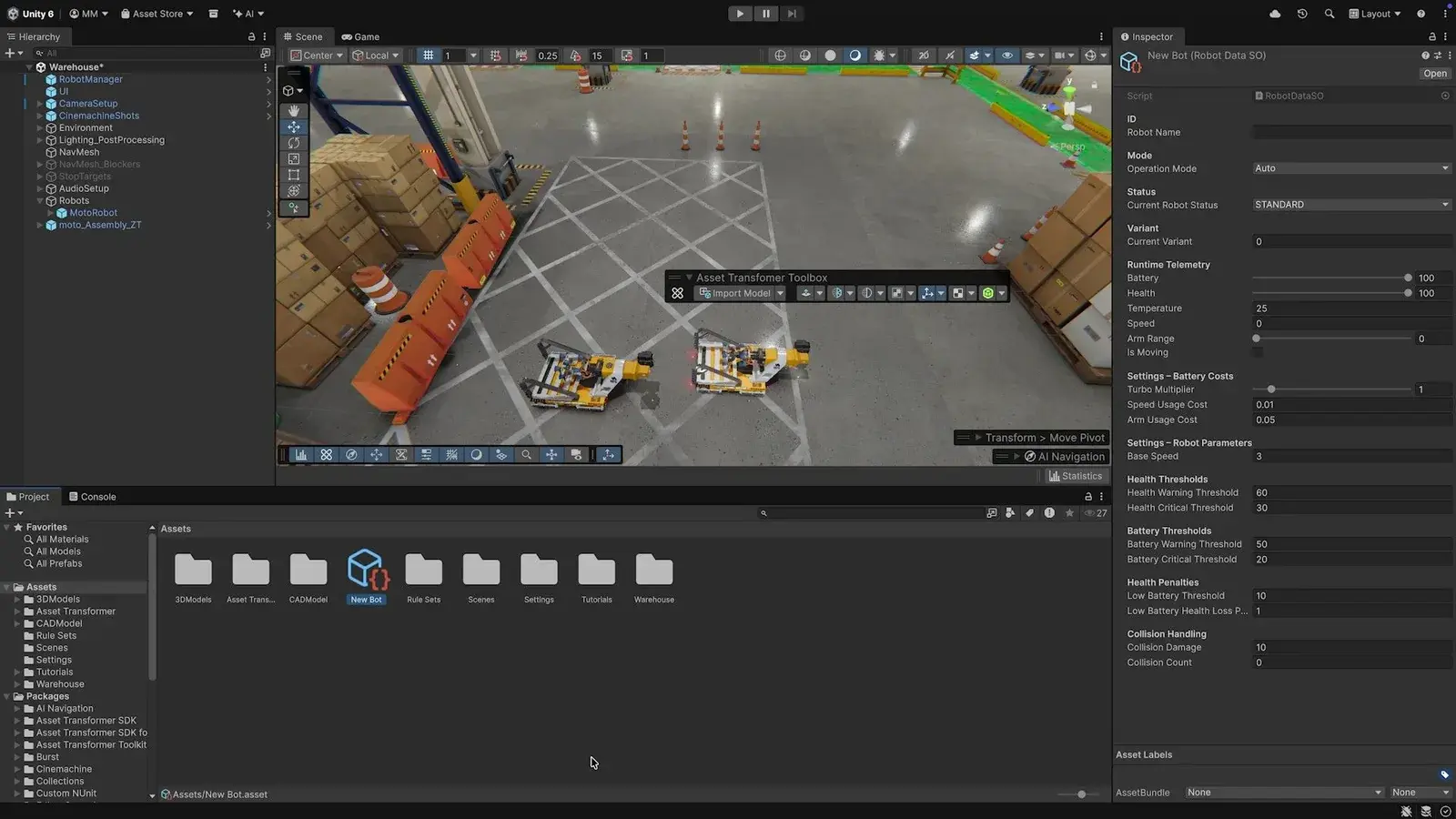Toggle scene visibility of hidden objects icon
The image size is (1456, 819).
point(1007,56)
